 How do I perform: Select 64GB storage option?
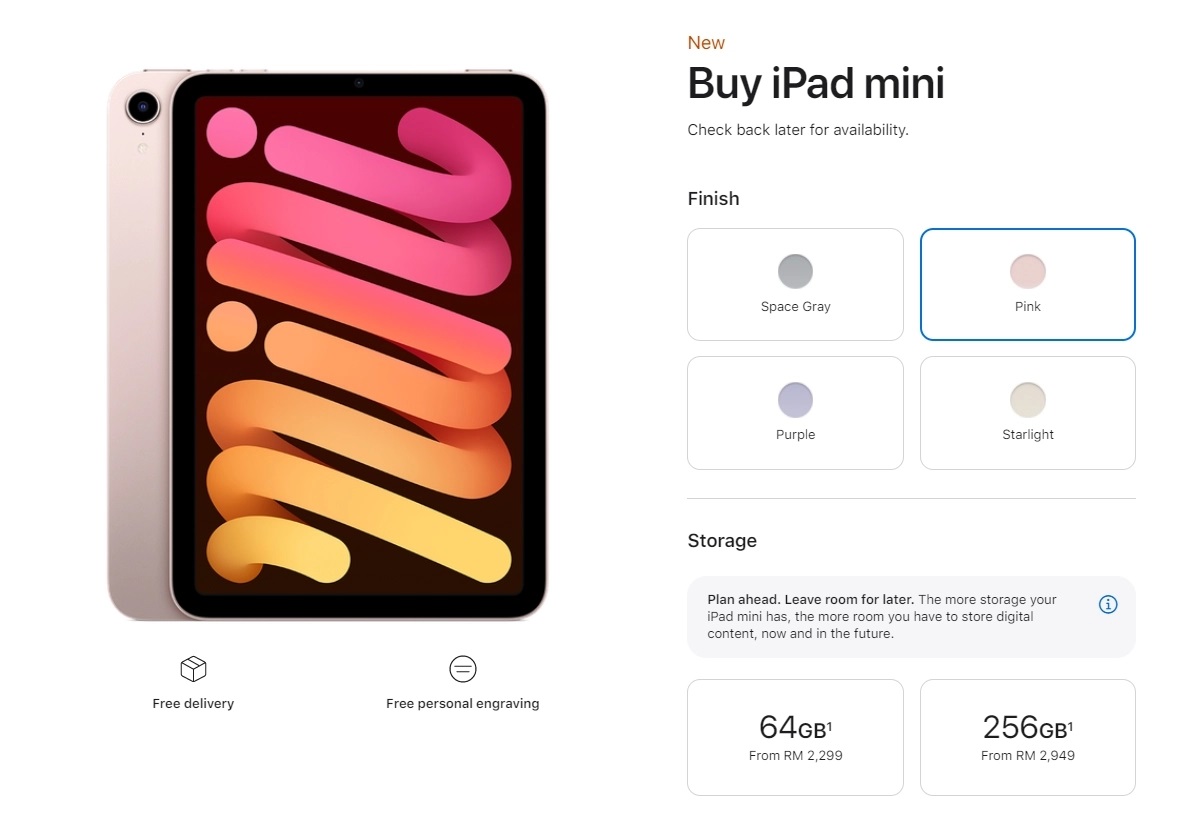coord(795,737)
